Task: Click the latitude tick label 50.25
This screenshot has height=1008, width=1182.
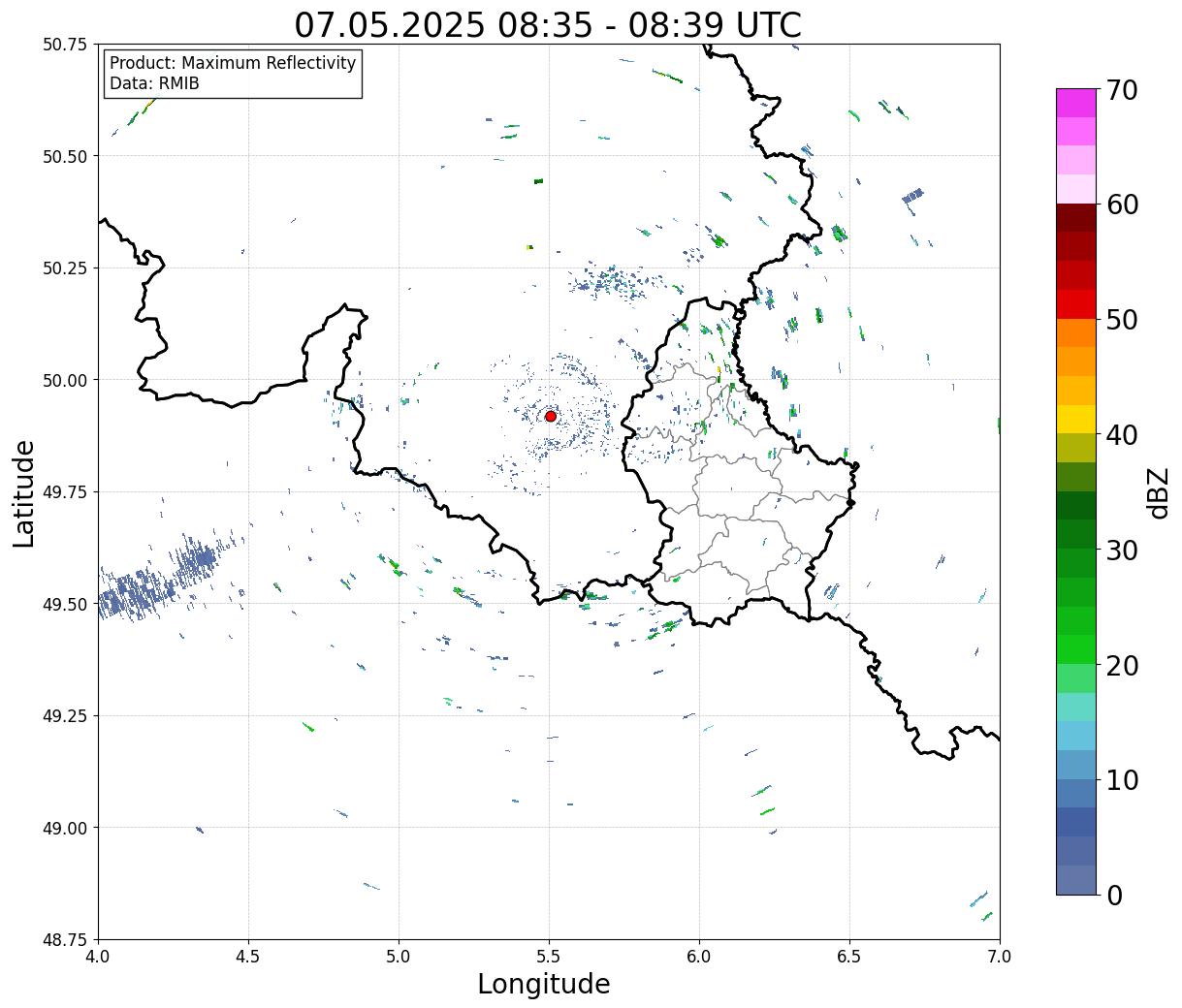Action: click(65, 268)
